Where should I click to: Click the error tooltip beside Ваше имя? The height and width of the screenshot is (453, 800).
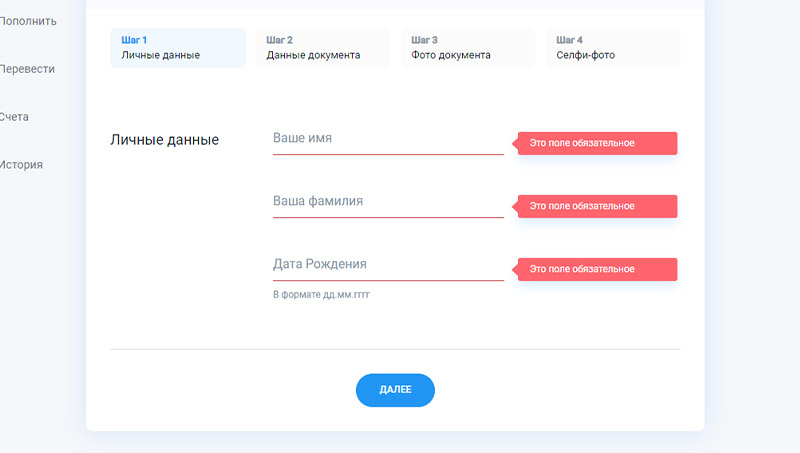coord(597,144)
